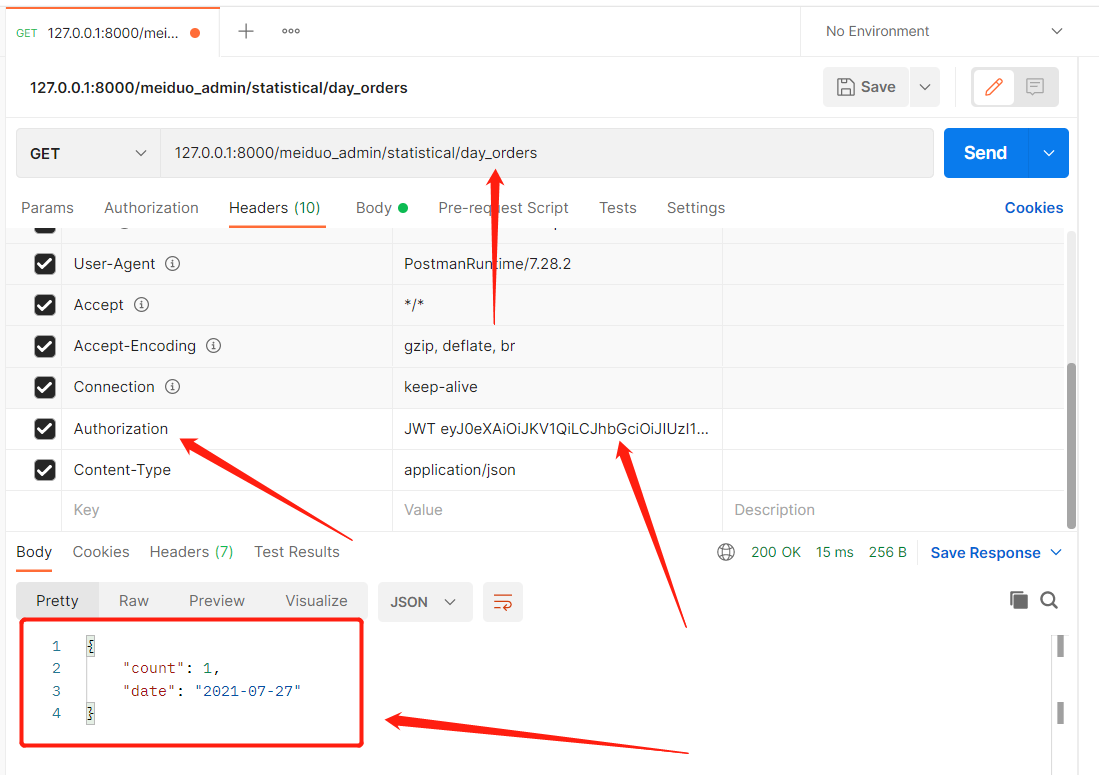Open the Test Results tab
The image size is (1099, 775).
point(296,552)
